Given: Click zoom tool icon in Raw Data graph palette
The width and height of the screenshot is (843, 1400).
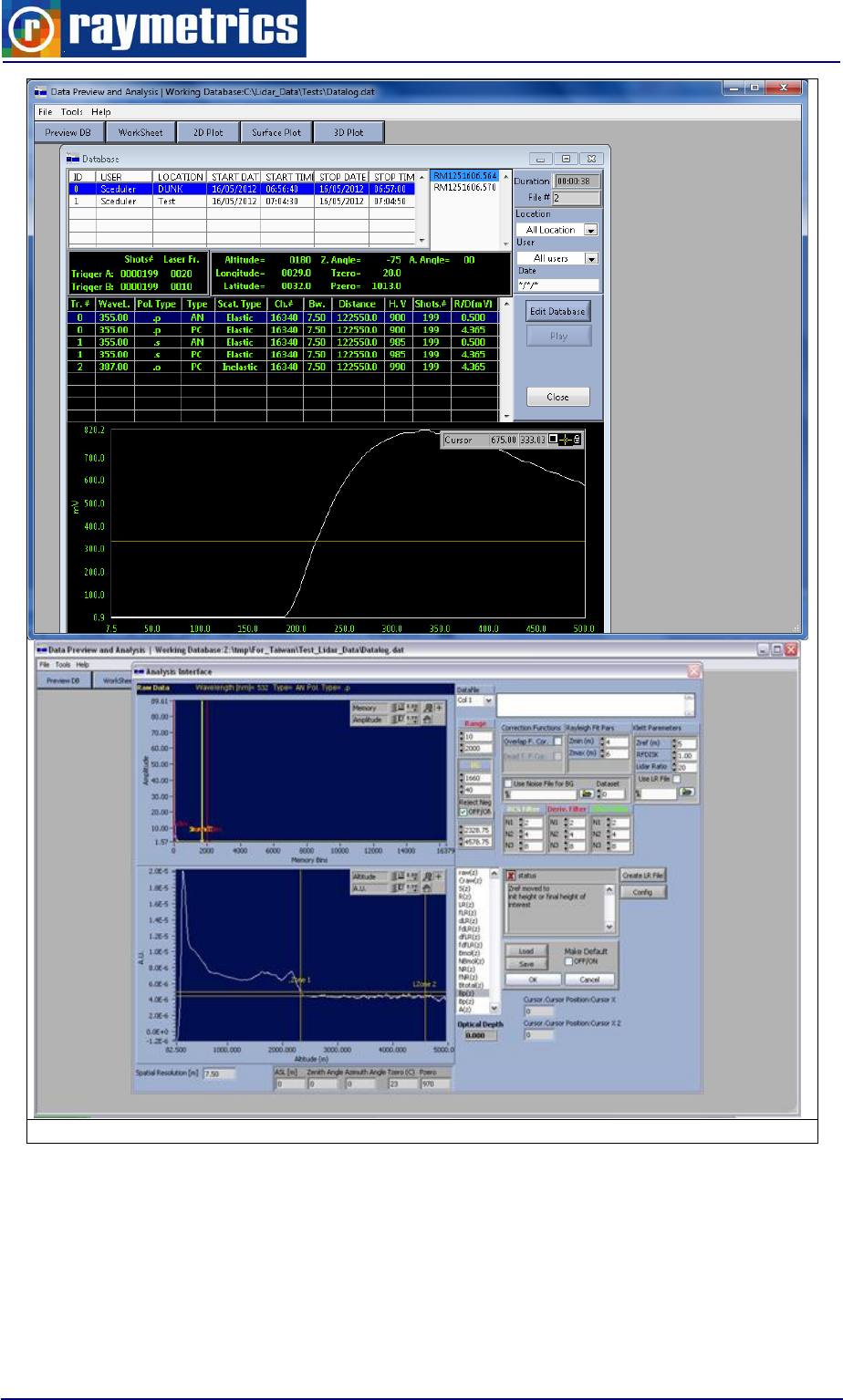Looking at the screenshot, I should point(428,708).
